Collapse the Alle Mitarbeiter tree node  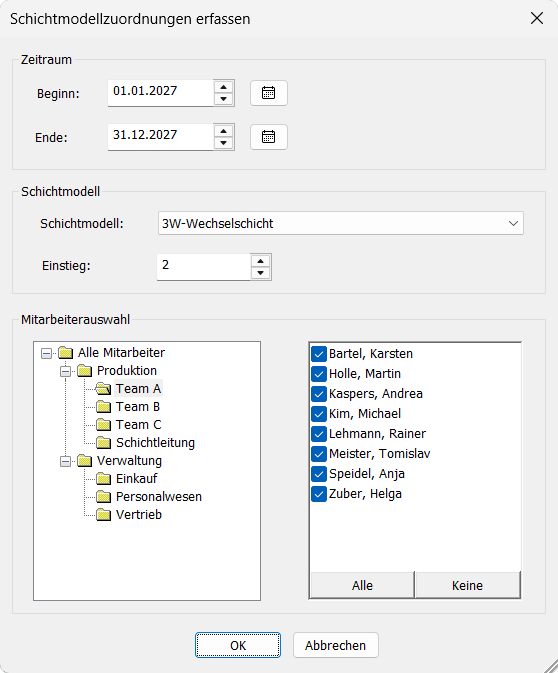click(46, 353)
